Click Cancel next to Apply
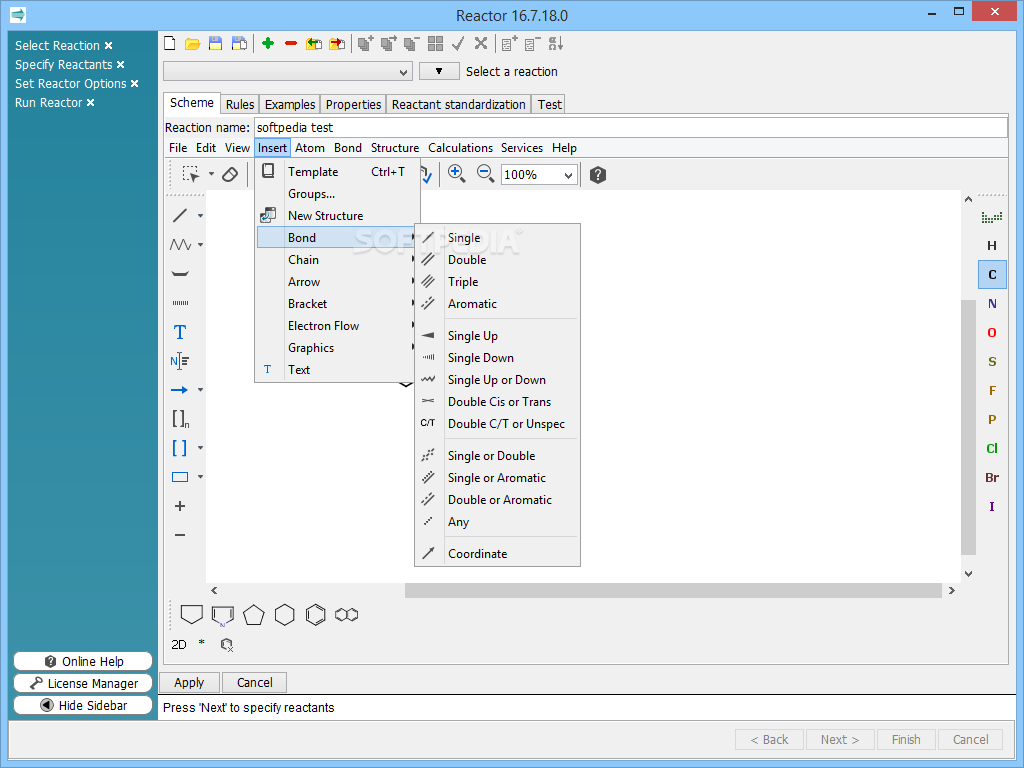The width and height of the screenshot is (1024, 768). pyautogui.click(x=255, y=682)
